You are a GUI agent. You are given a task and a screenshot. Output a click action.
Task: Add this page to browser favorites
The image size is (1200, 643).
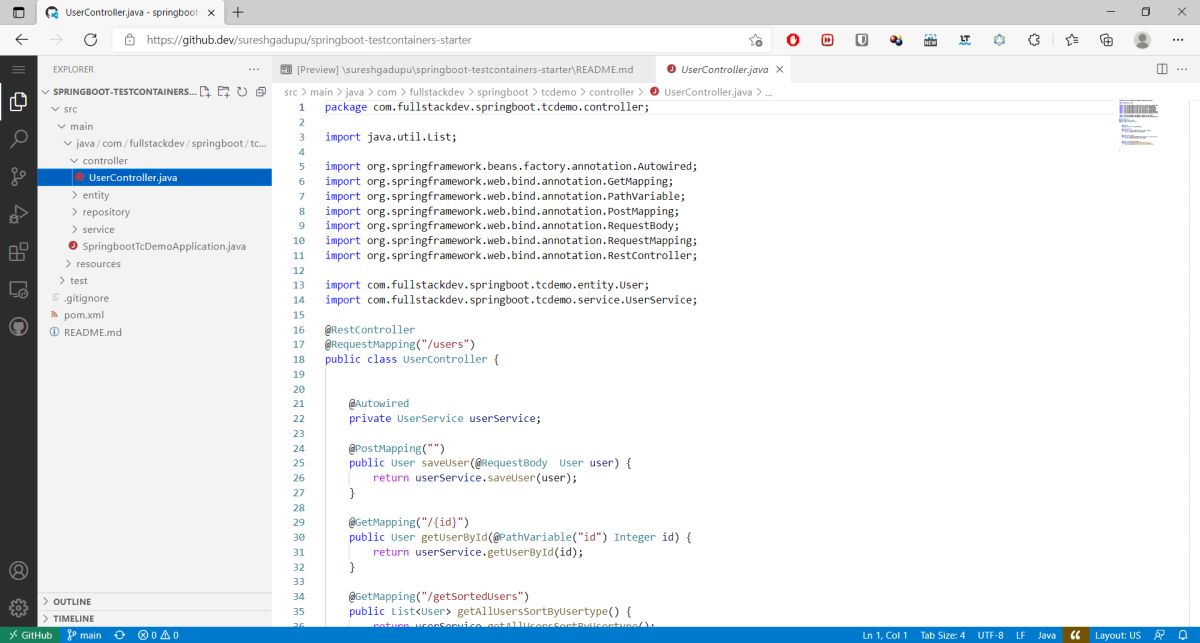coord(756,40)
